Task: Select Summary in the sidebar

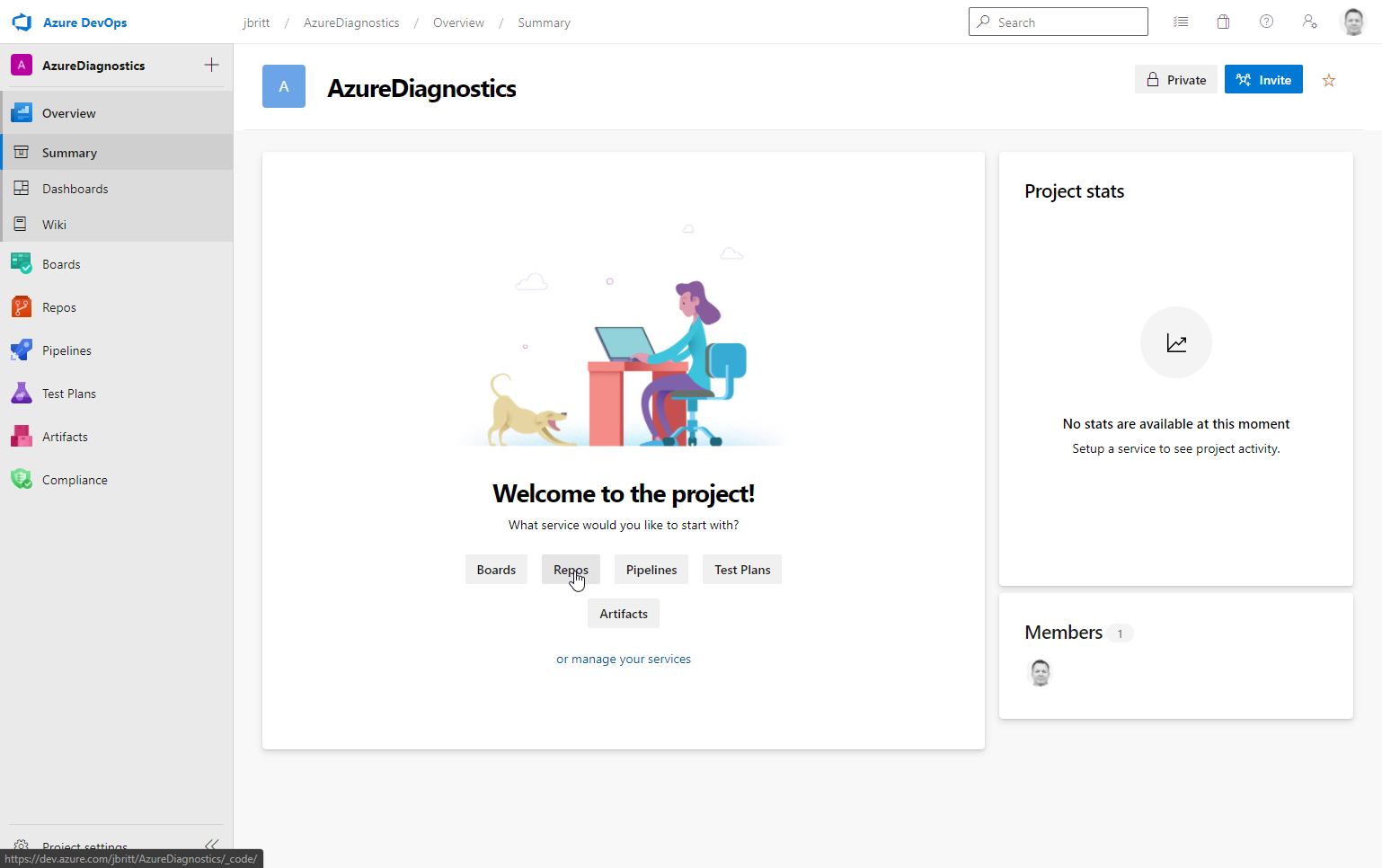Action: (117, 153)
